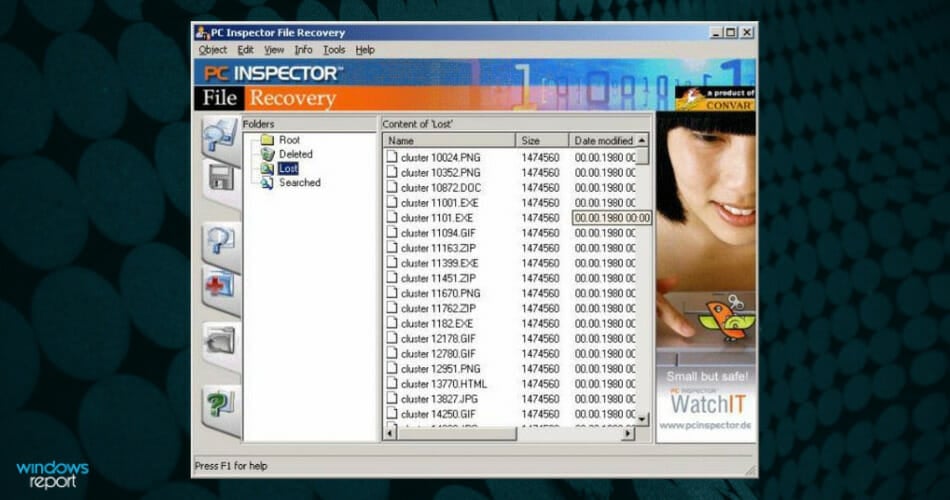Click the Root folder icon
The image size is (950, 500).
267,139
